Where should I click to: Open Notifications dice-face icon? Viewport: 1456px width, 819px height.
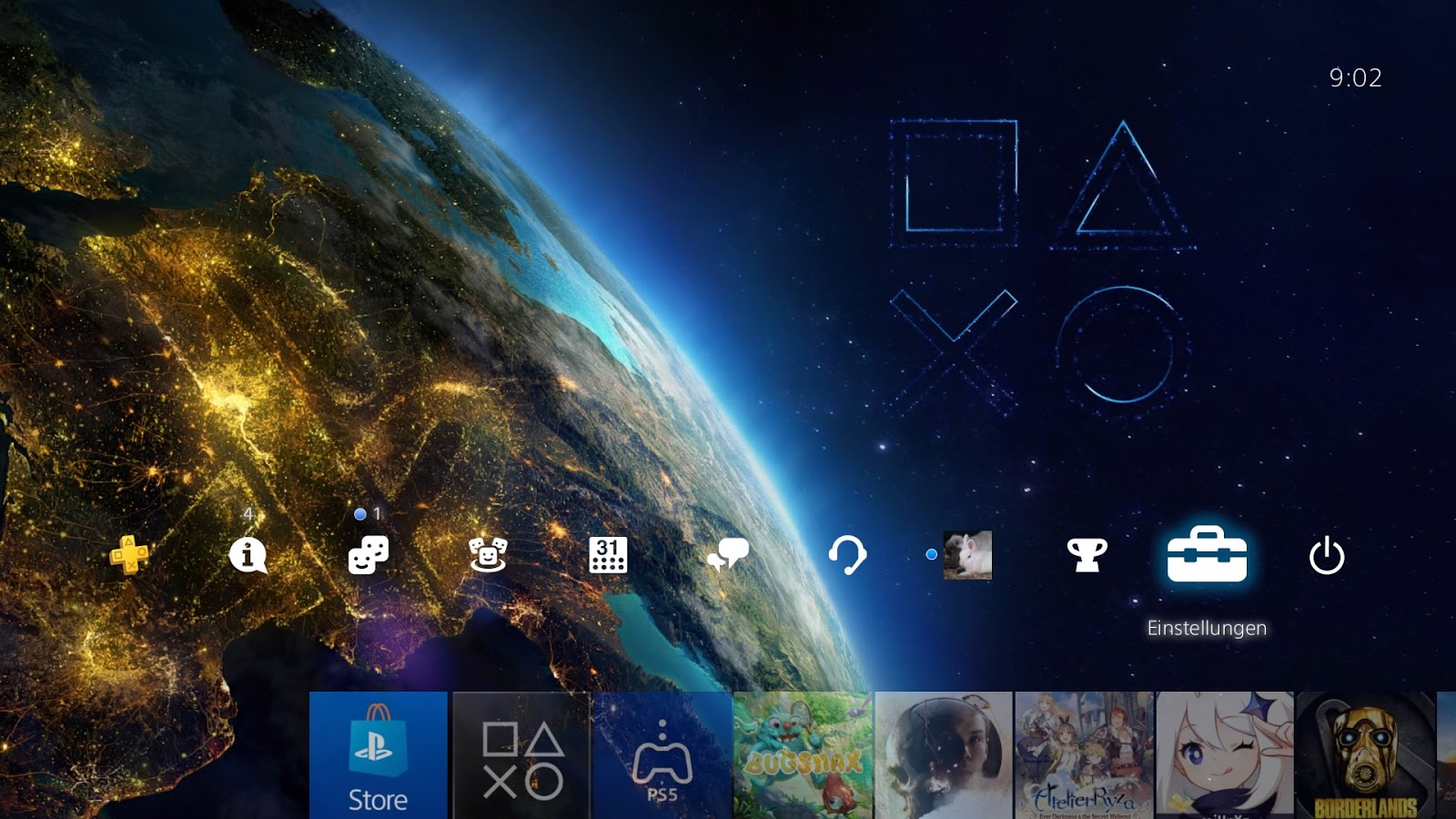pyautogui.click(x=369, y=554)
